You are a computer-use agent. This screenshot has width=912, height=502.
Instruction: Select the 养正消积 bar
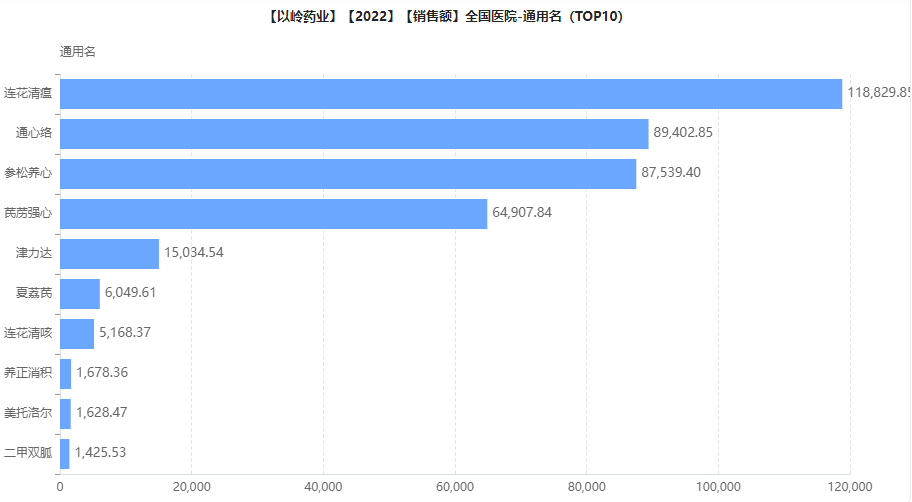point(65,373)
